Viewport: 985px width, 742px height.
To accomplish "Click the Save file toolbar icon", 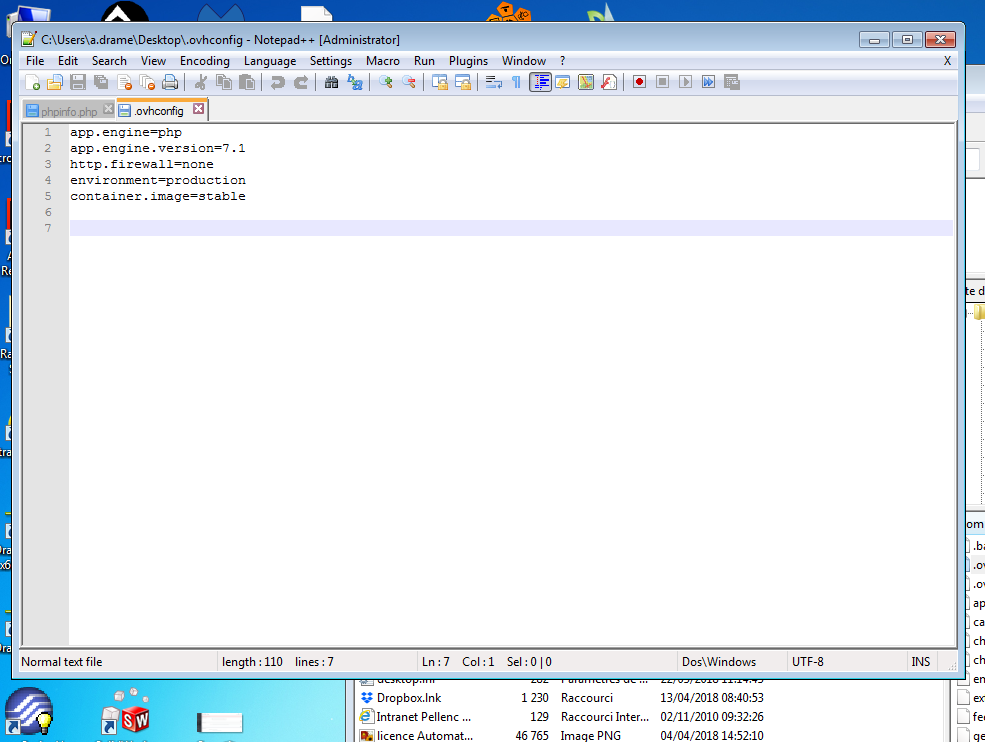I will [x=78, y=82].
